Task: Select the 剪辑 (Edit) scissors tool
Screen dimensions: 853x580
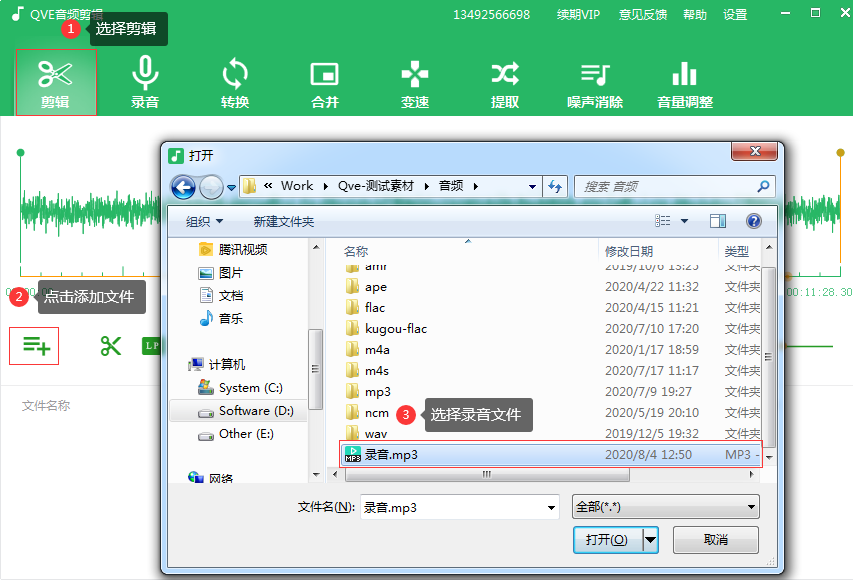Action: click(55, 82)
